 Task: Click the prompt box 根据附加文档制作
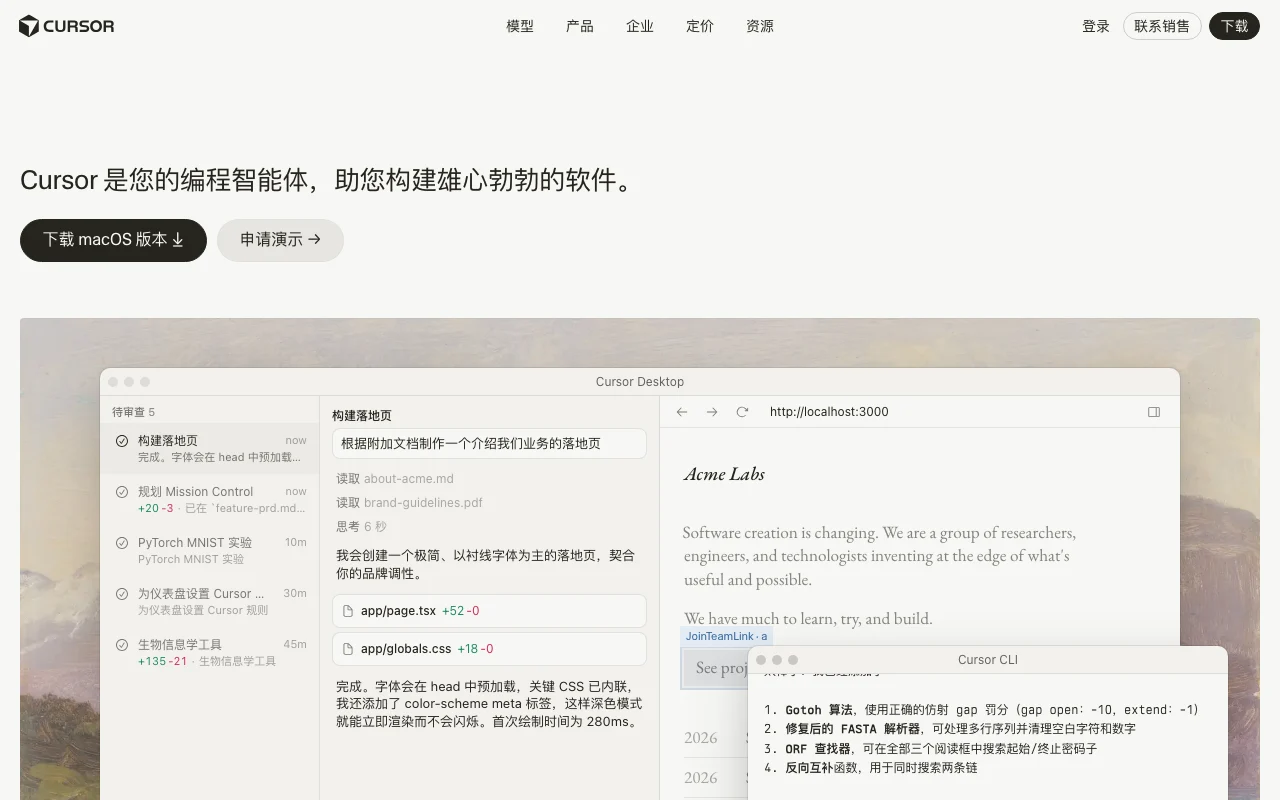pos(489,444)
